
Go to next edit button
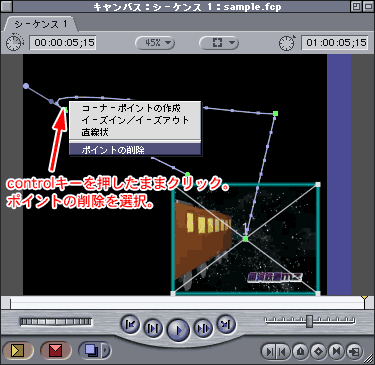tap(226, 324)
